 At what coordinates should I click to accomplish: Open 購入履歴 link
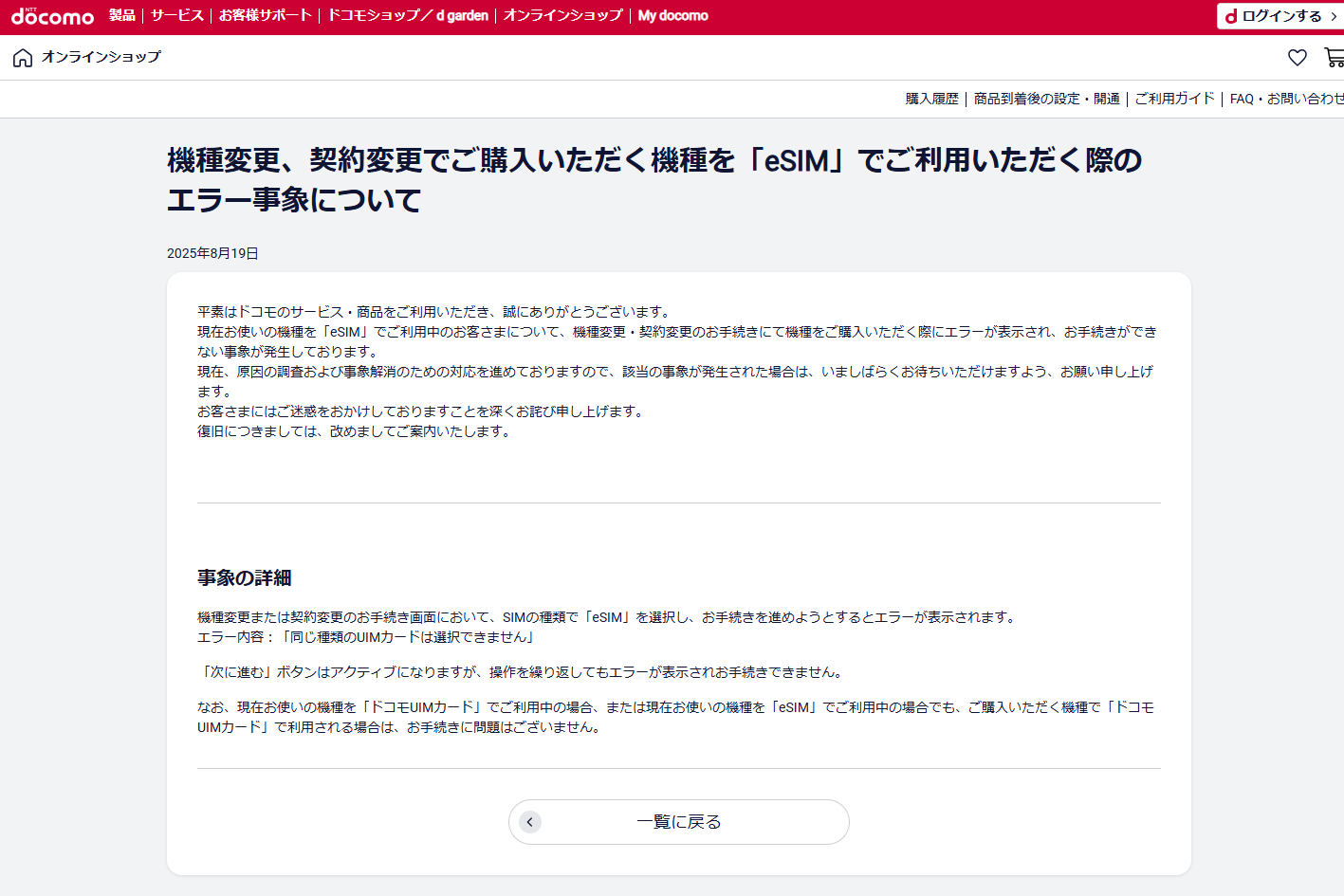[x=932, y=99]
